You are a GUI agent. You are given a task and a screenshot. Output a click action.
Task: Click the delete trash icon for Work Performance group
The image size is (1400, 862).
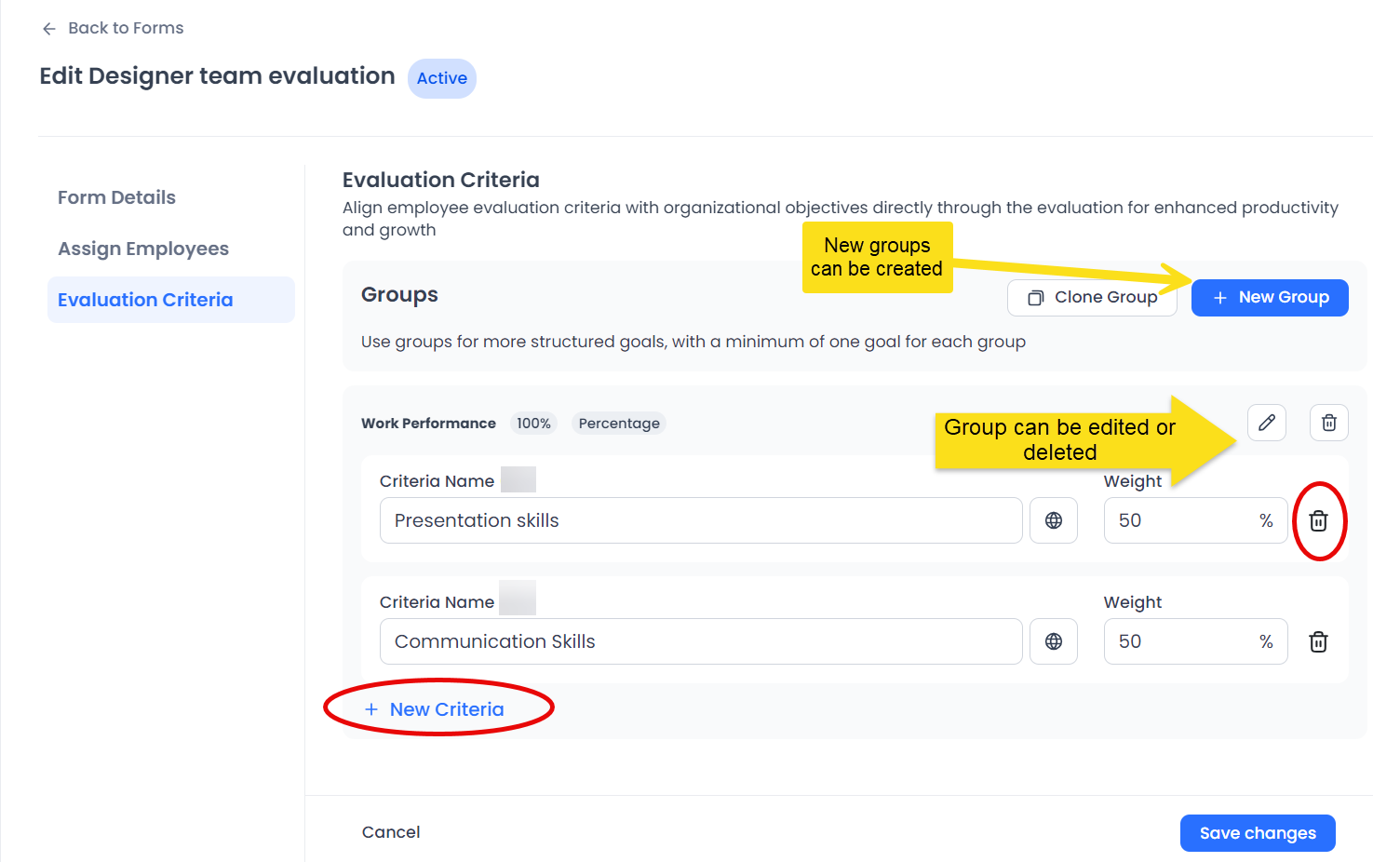pyautogui.click(x=1328, y=423)
